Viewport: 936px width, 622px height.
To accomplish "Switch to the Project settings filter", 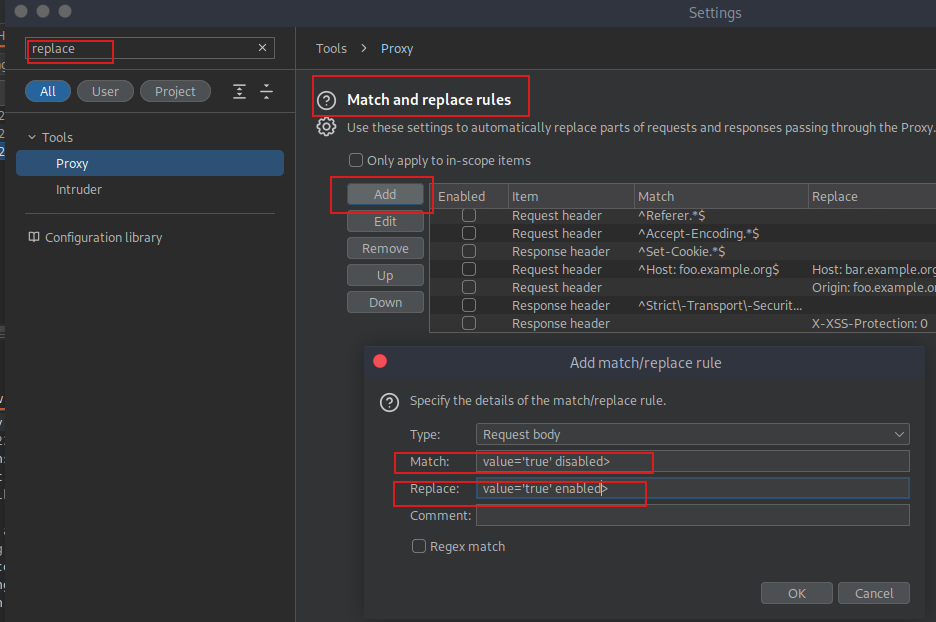I will point(175,91).
